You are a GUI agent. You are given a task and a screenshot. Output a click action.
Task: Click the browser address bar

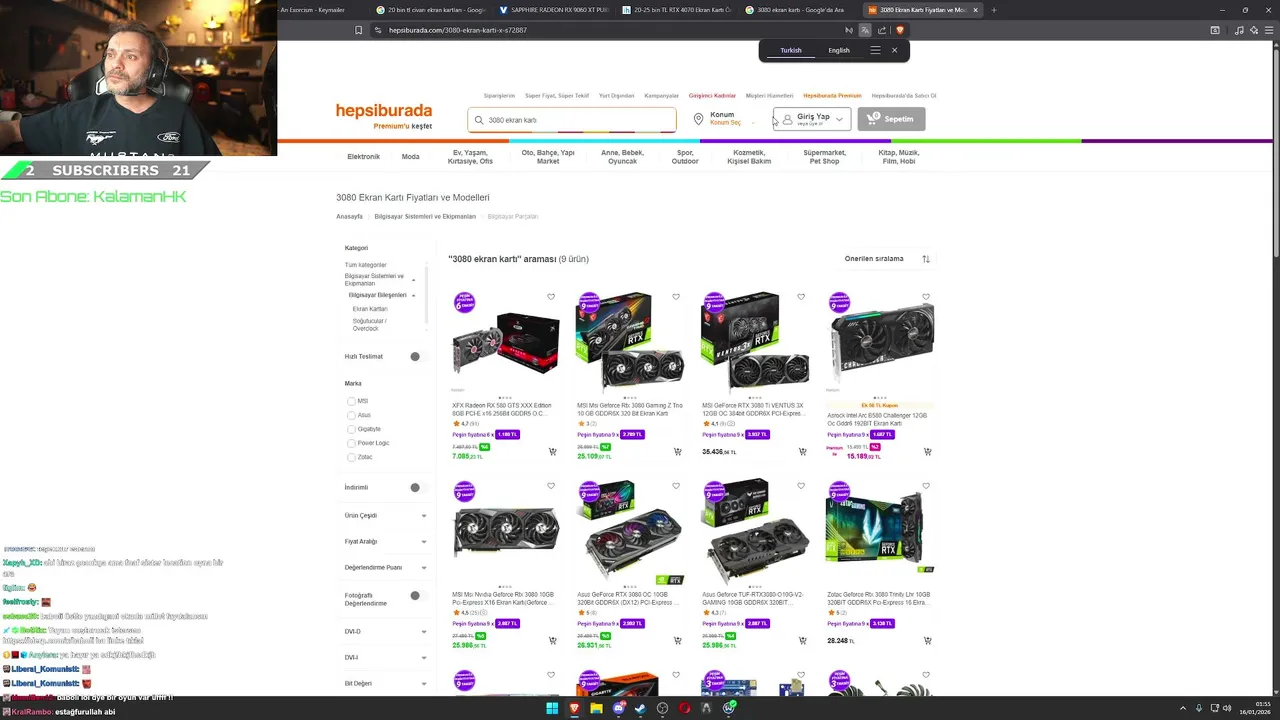tap(610, 30)
